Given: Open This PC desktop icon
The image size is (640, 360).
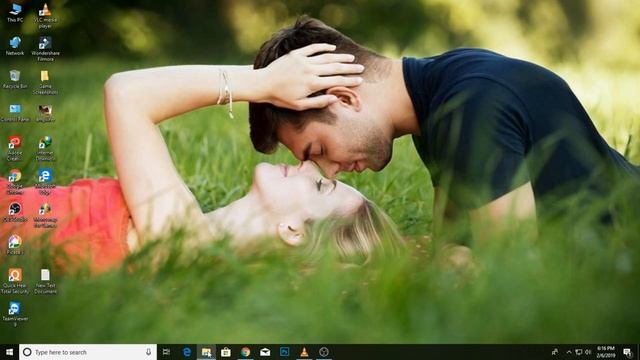Looking at the screenshot, I should [15, 13].
